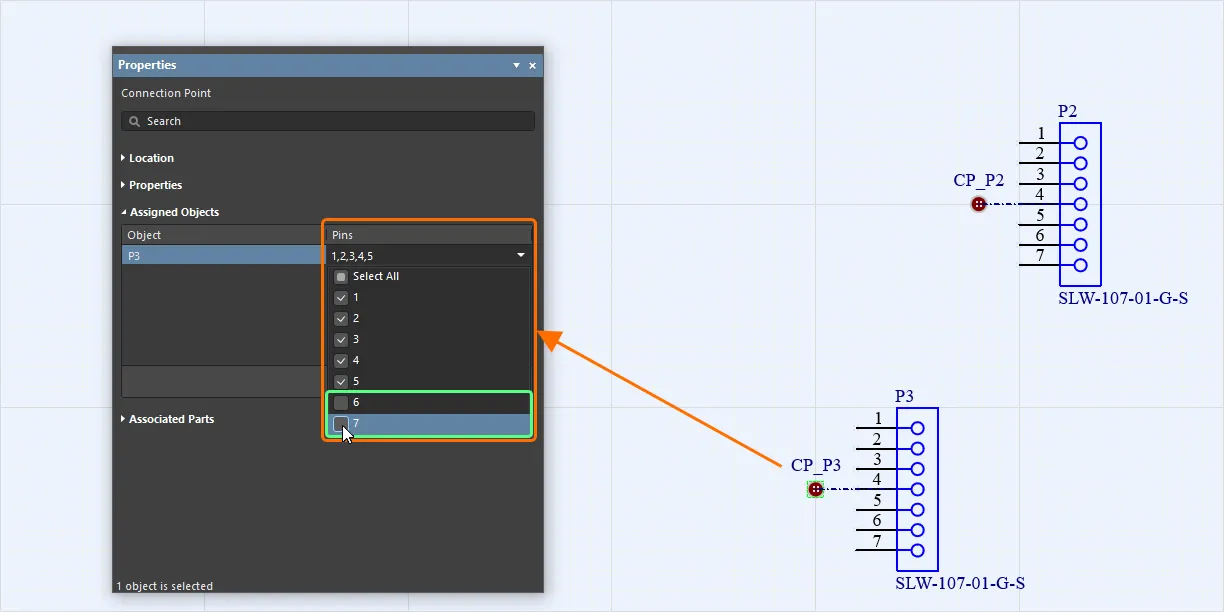Click the CP_P2 text label

pyautogui.click(x=979, y=180)
